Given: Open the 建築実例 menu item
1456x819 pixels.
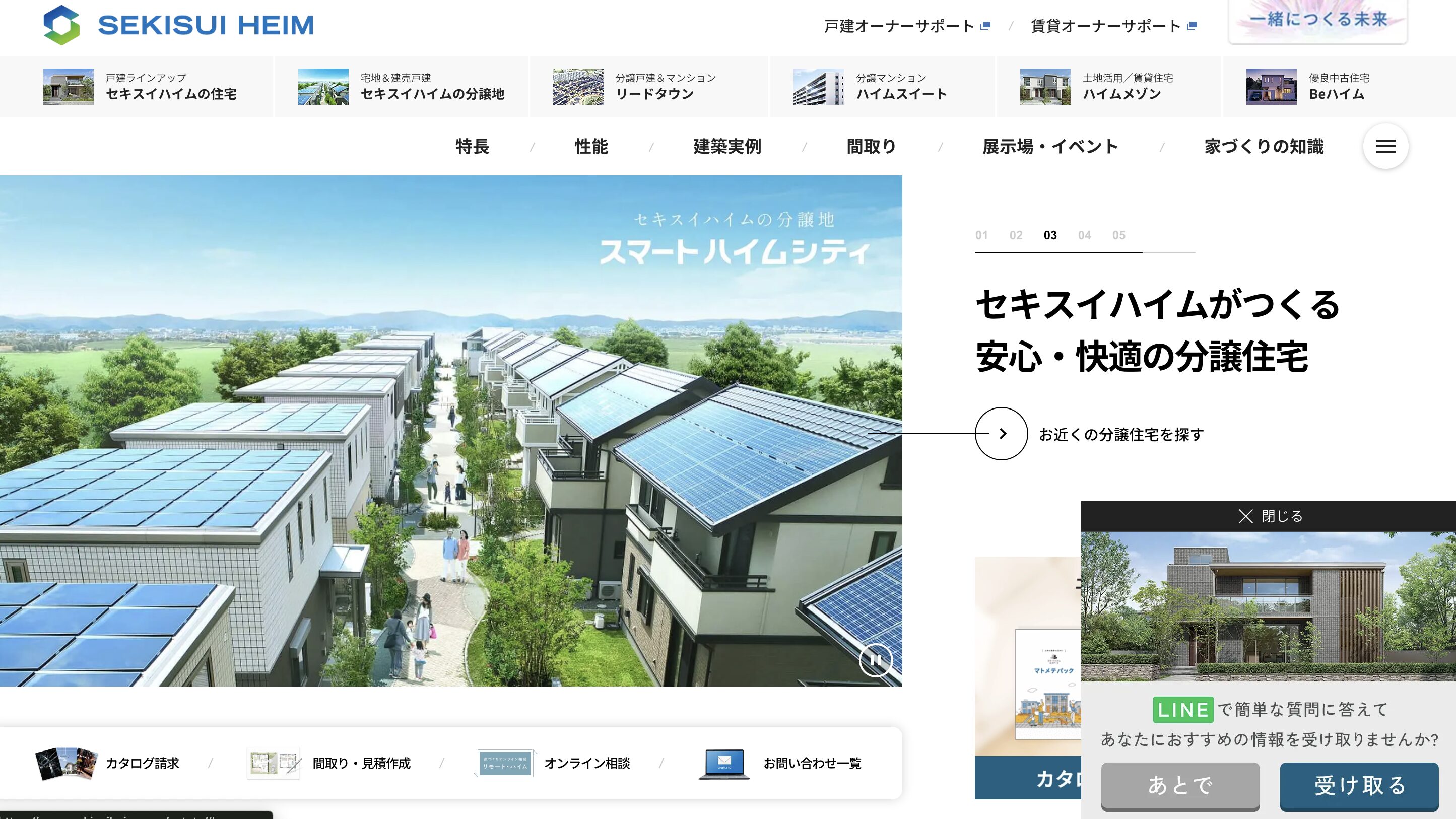Looking at the screenshot, I should click(x=727, y=147).
